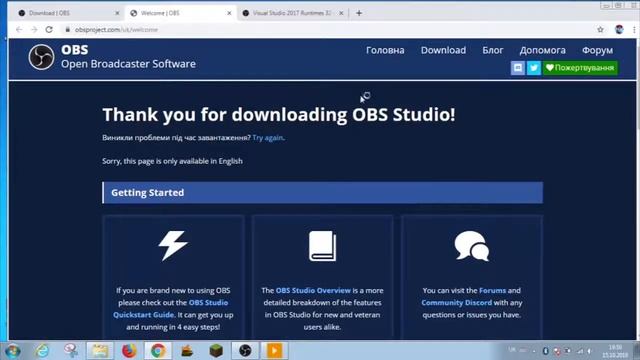Open the Twitter icon button
Viewport: 640px width, 360px height.
click(533, 68)
